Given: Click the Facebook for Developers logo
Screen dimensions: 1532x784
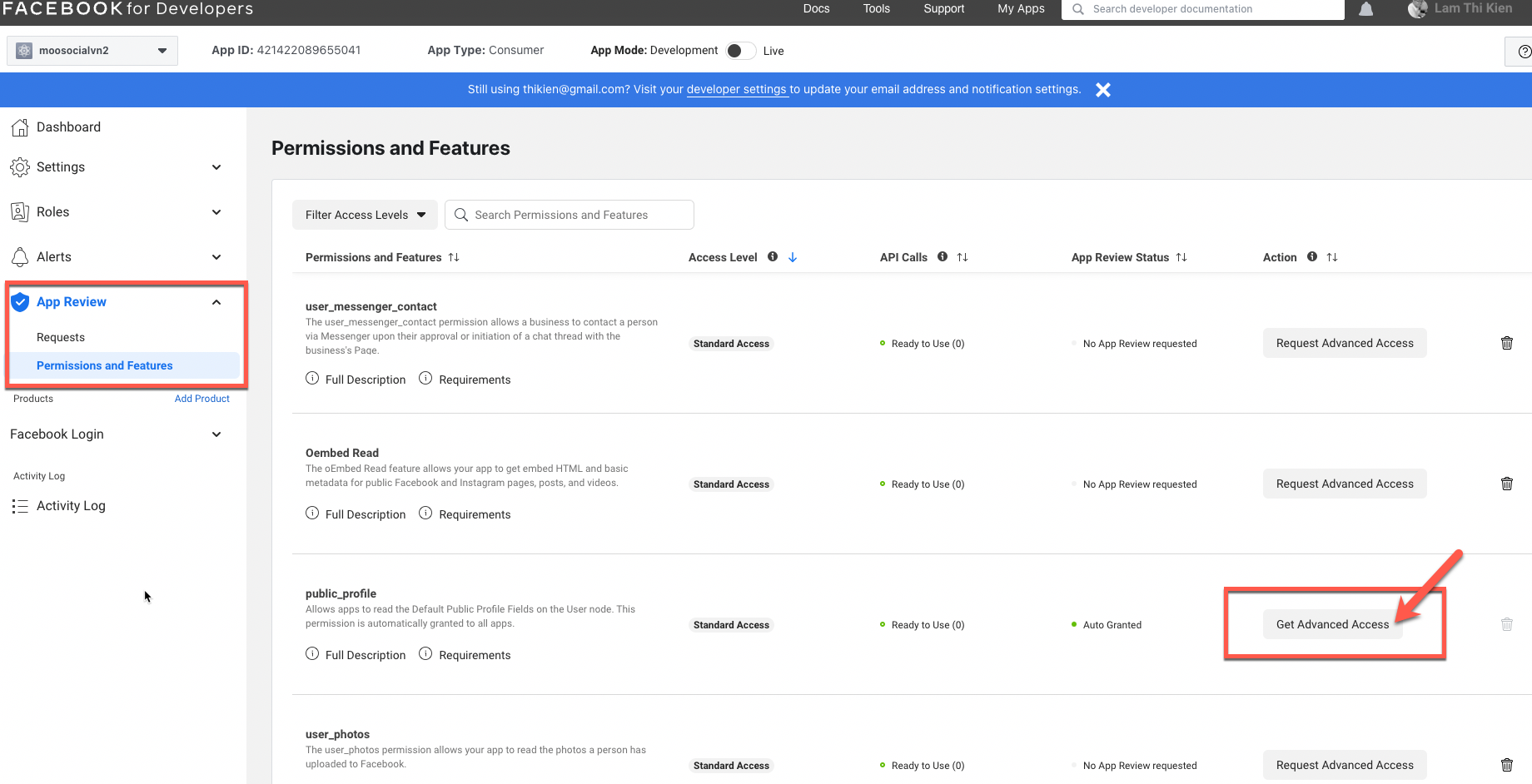Looking at the screenshot, I should tap(127, 9).
